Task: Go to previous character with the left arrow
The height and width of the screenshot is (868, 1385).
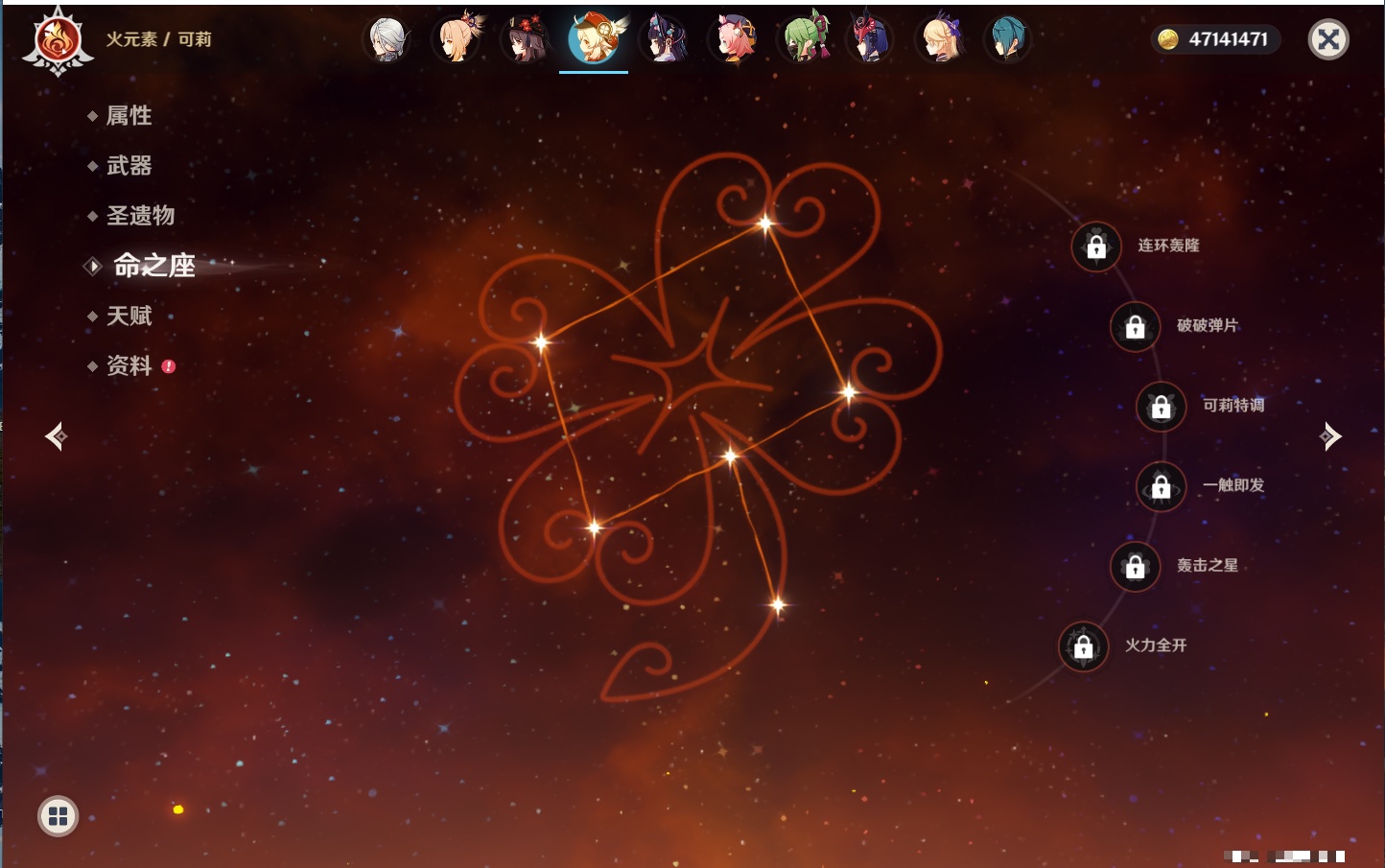Action: click(x=57, y=436)
